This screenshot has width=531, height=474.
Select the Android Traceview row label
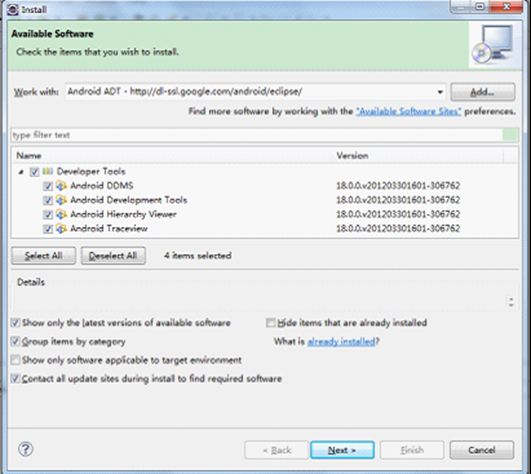point(109,229)
